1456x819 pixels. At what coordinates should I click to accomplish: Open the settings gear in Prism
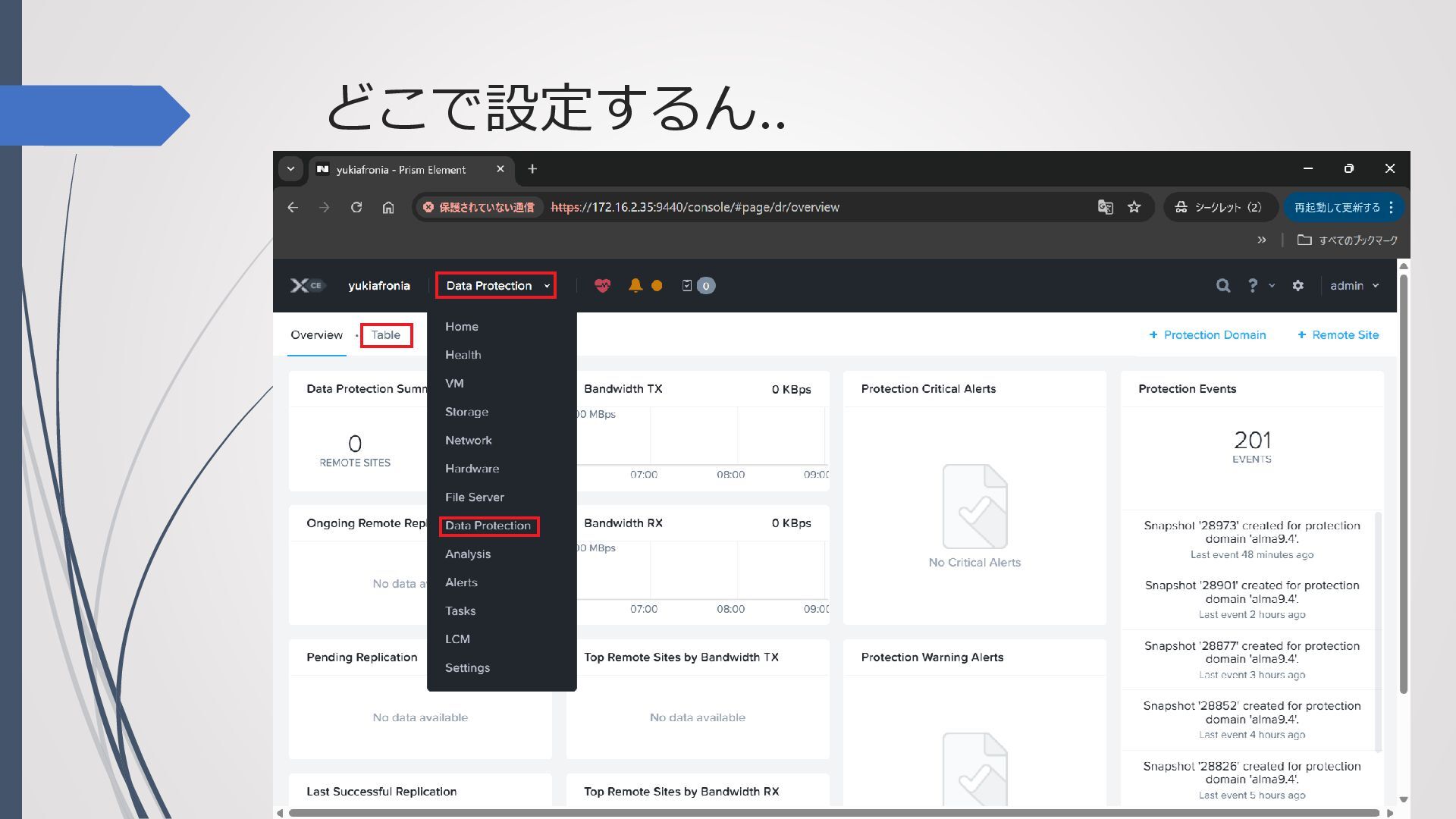pyautogui.click(x=1298, y=285)
